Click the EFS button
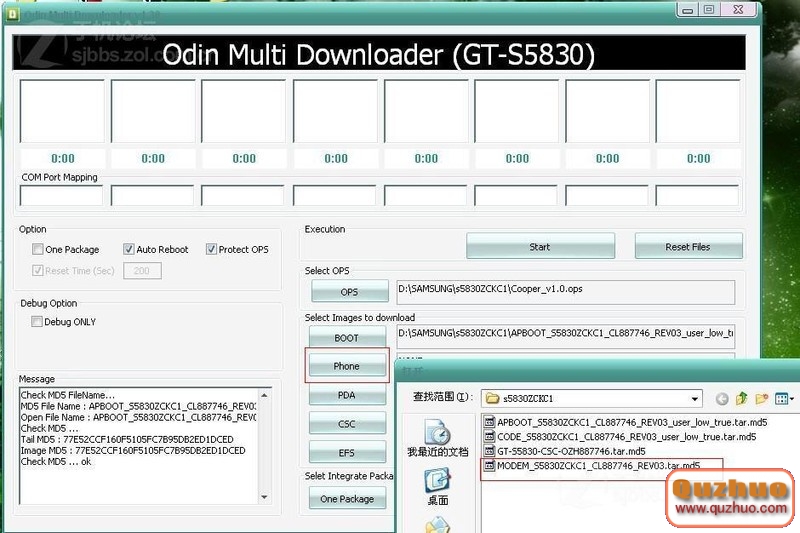The height and width of the screenshot is (533, 800). (347, 452)
